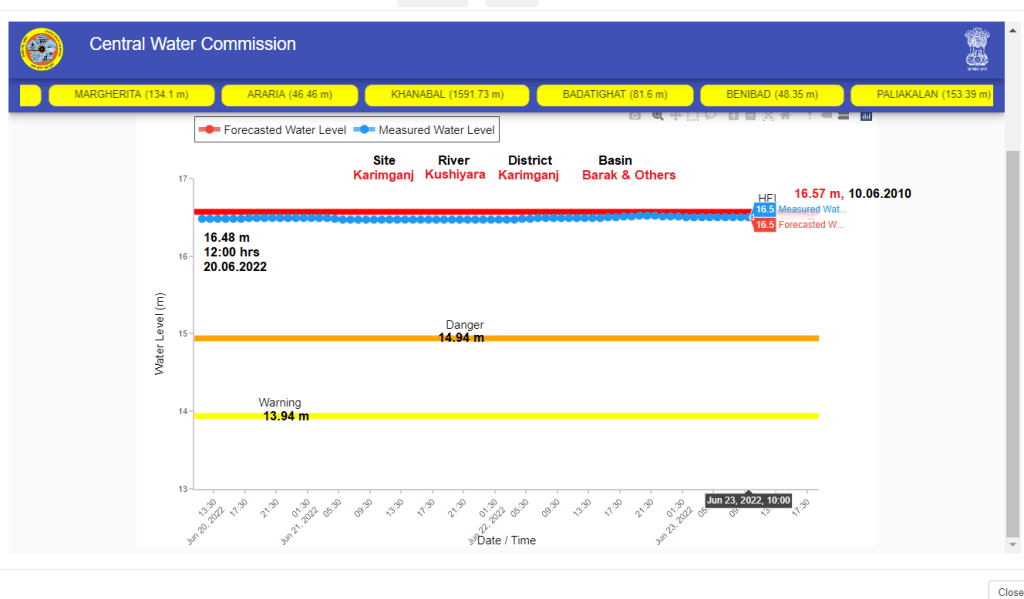Open the ARARIA (46.46 m) station
1024x599 pixels.
point(288,95)
